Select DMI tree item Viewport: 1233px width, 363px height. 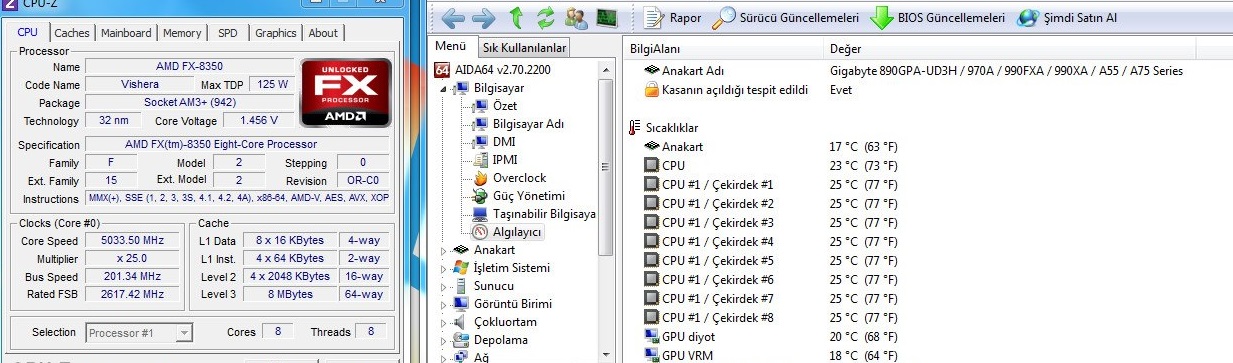[x=504, y=142]
